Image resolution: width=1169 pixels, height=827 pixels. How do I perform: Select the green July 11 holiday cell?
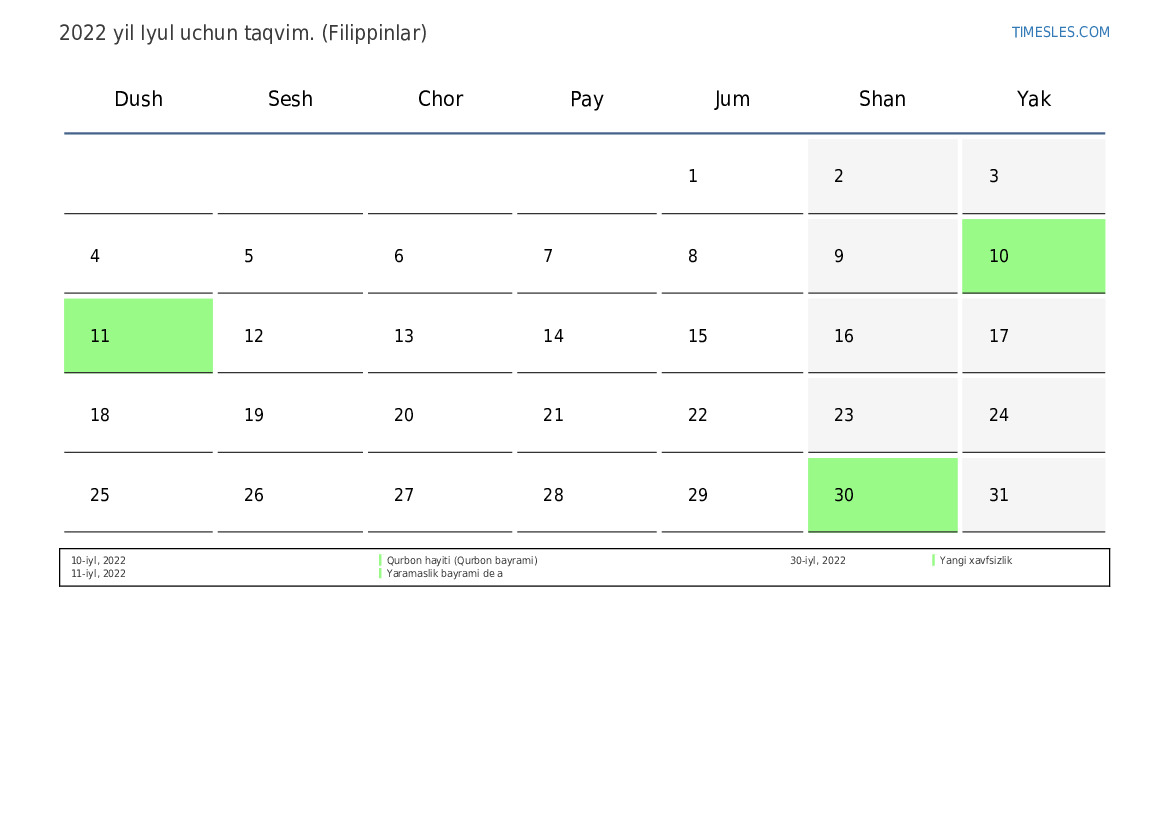pos(138,336)
